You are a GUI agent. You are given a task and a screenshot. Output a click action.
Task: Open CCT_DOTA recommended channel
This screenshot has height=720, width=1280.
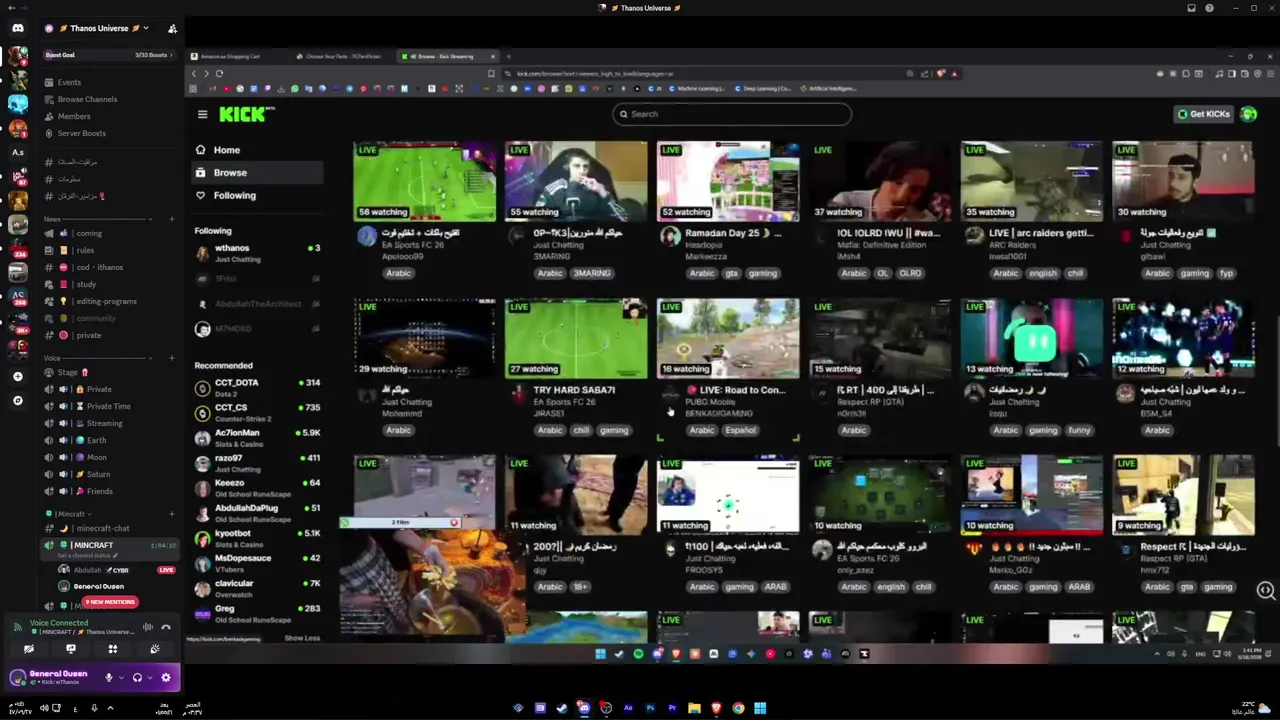(x=257, y=388)
